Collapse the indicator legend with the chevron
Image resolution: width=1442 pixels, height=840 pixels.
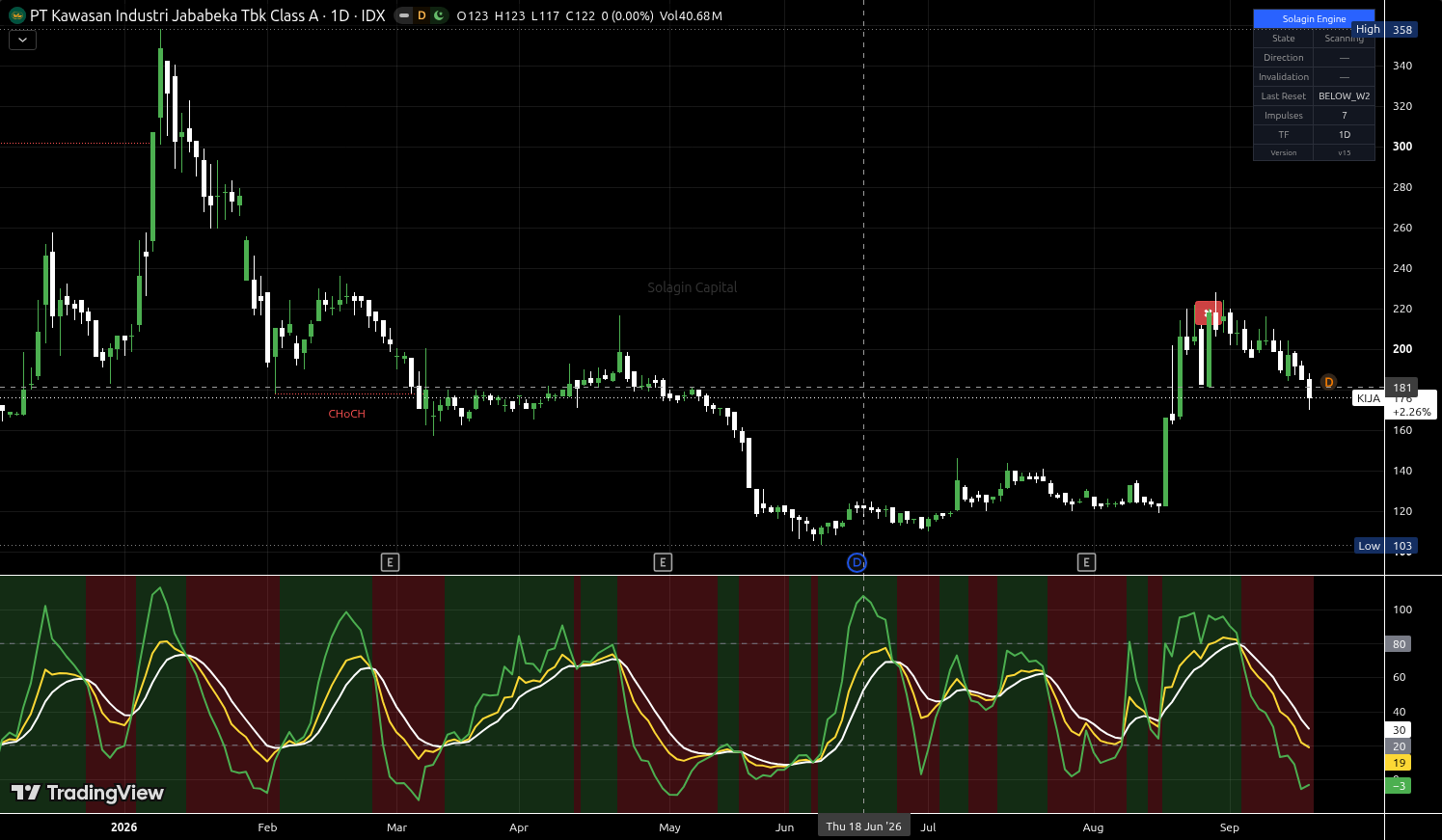point(22,40)
